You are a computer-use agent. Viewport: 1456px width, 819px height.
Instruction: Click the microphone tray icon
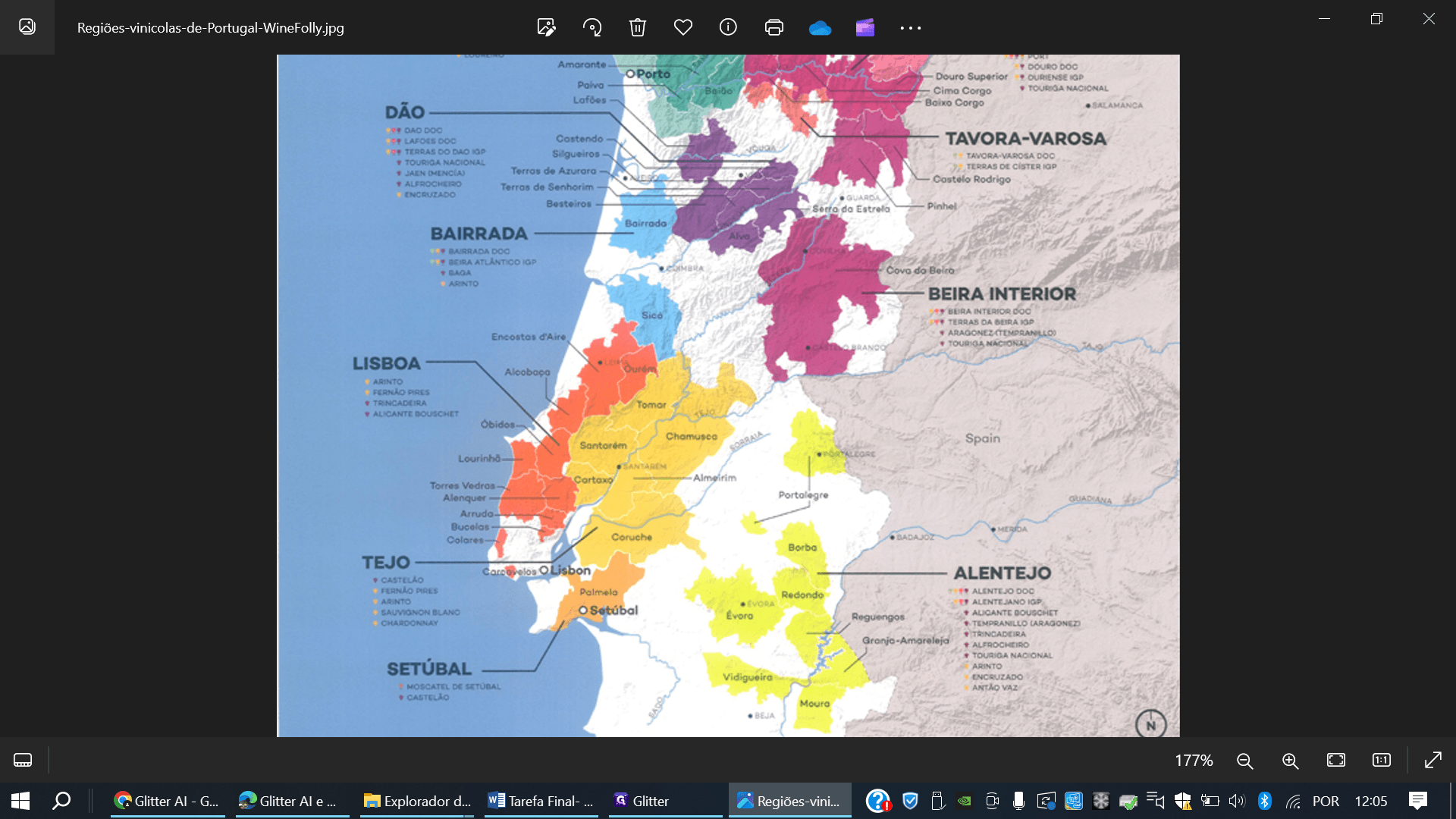point(1018,801)
